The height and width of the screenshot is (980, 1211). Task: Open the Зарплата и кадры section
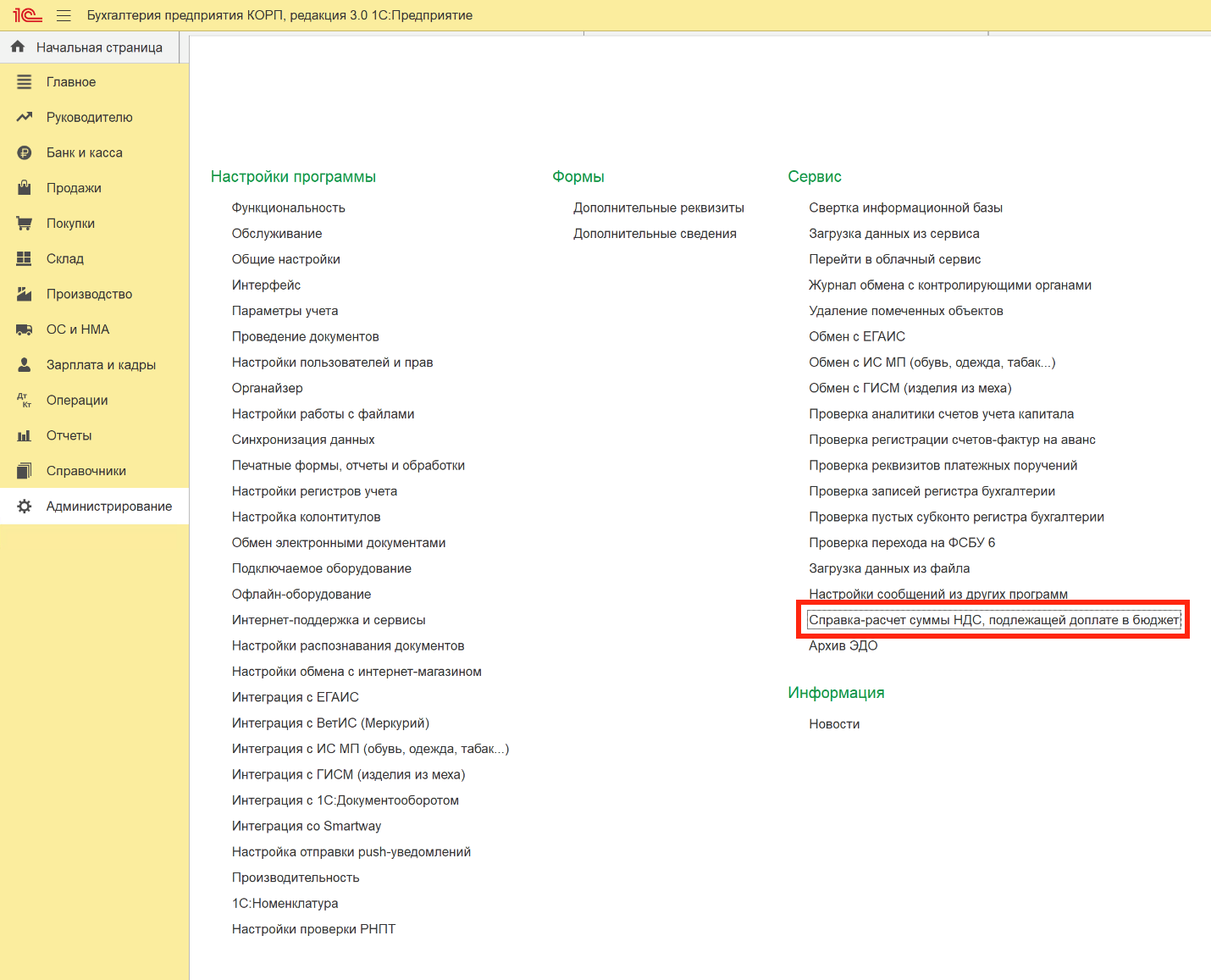[101, 365]
